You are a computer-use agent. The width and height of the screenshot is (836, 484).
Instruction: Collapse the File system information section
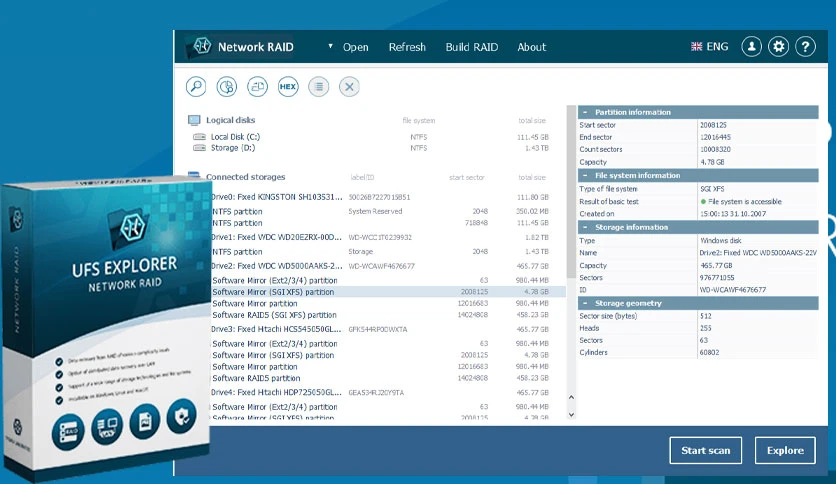coord(585,175)
